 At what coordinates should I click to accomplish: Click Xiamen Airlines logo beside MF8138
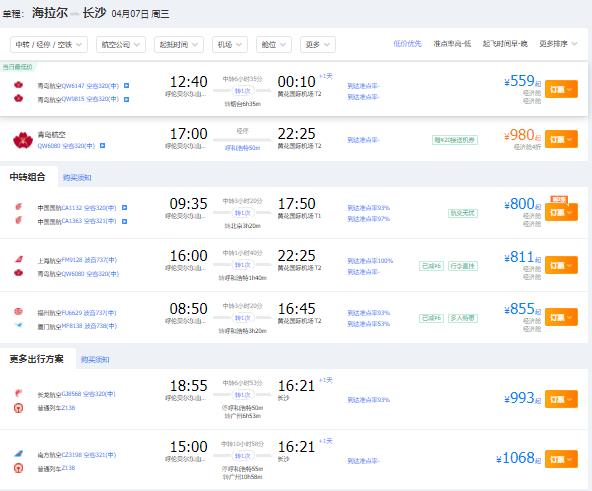pyautogui.click(x=18, y=325)
